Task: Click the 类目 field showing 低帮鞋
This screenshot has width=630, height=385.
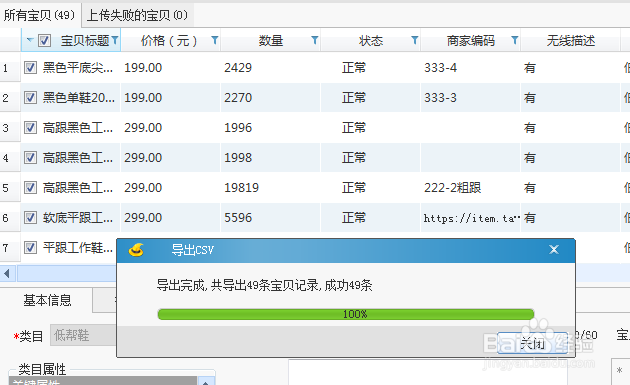Action: point(83,335)
